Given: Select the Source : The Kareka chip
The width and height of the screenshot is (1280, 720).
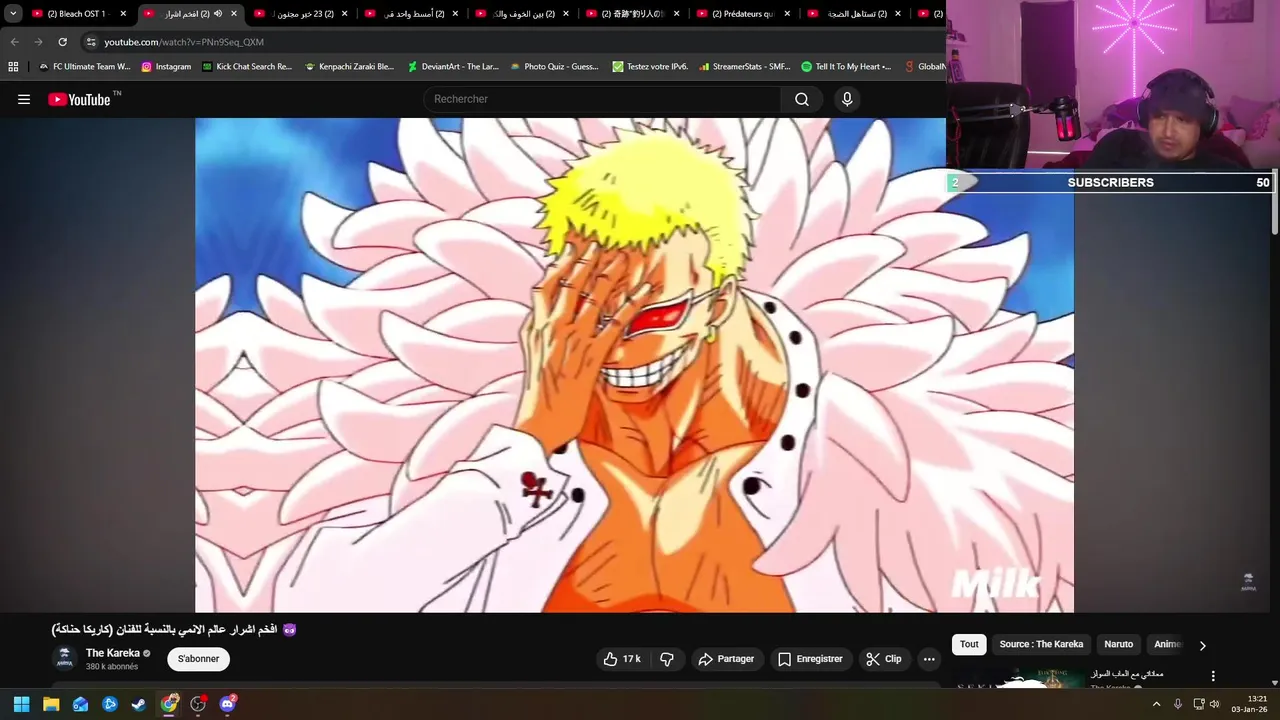Looking at the screenshot, I should (1041, 644).
